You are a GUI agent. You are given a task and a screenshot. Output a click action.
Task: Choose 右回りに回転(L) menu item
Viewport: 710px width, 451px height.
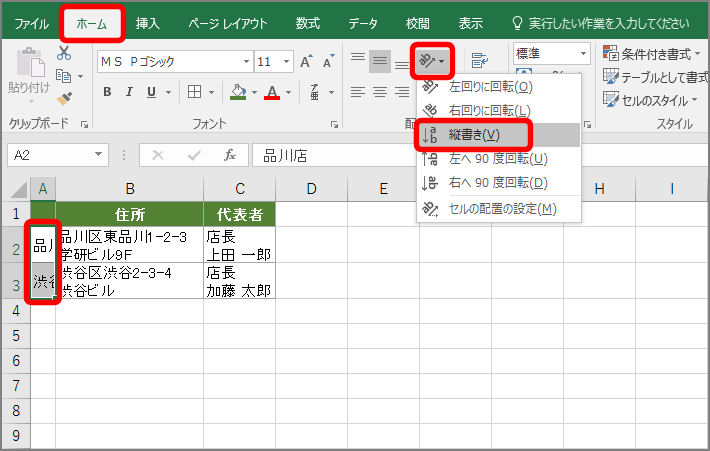(499, 110)
